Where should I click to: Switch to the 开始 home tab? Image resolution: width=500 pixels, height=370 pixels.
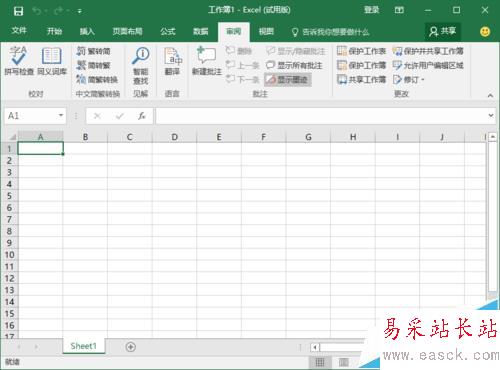click(54, 31)
